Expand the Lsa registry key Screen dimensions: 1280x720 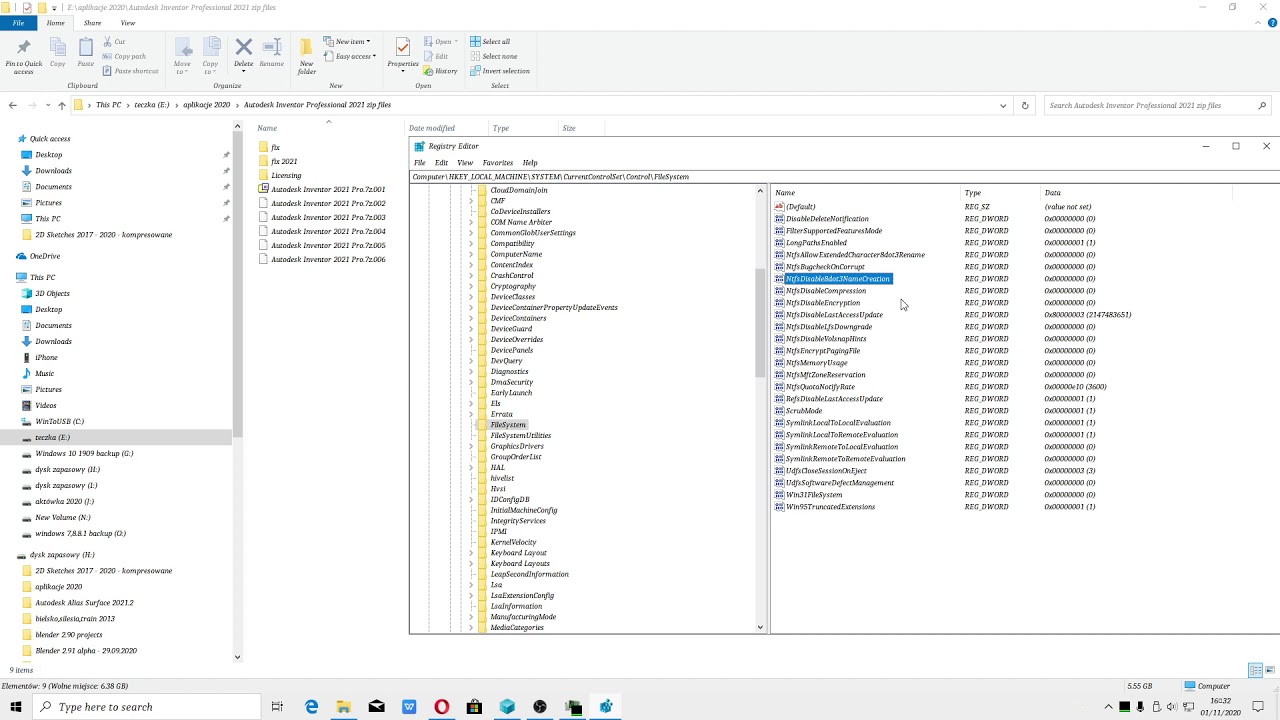tap(471, 585)
